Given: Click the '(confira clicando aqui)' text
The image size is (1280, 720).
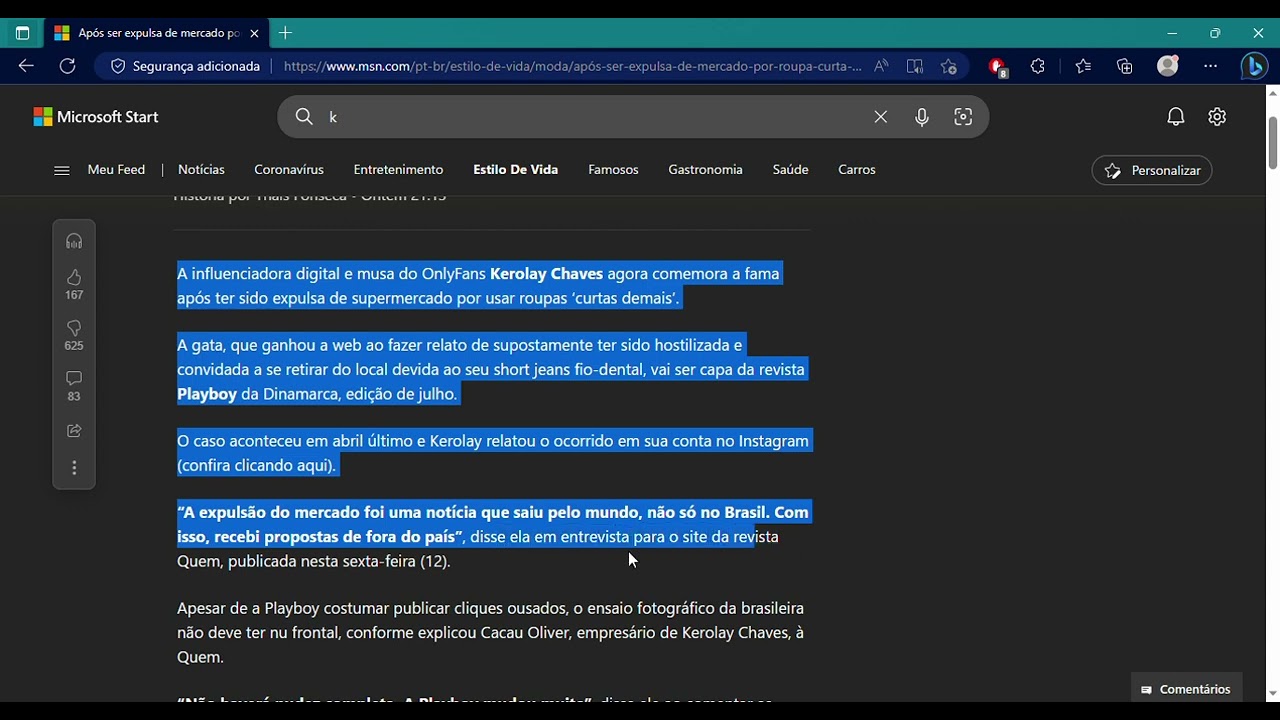Looking at the screenshot, I should pyautogui.click(x=257, y=465).
